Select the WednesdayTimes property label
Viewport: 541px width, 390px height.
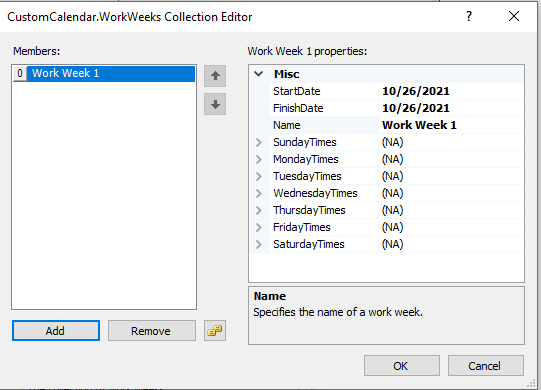point(315,193)
